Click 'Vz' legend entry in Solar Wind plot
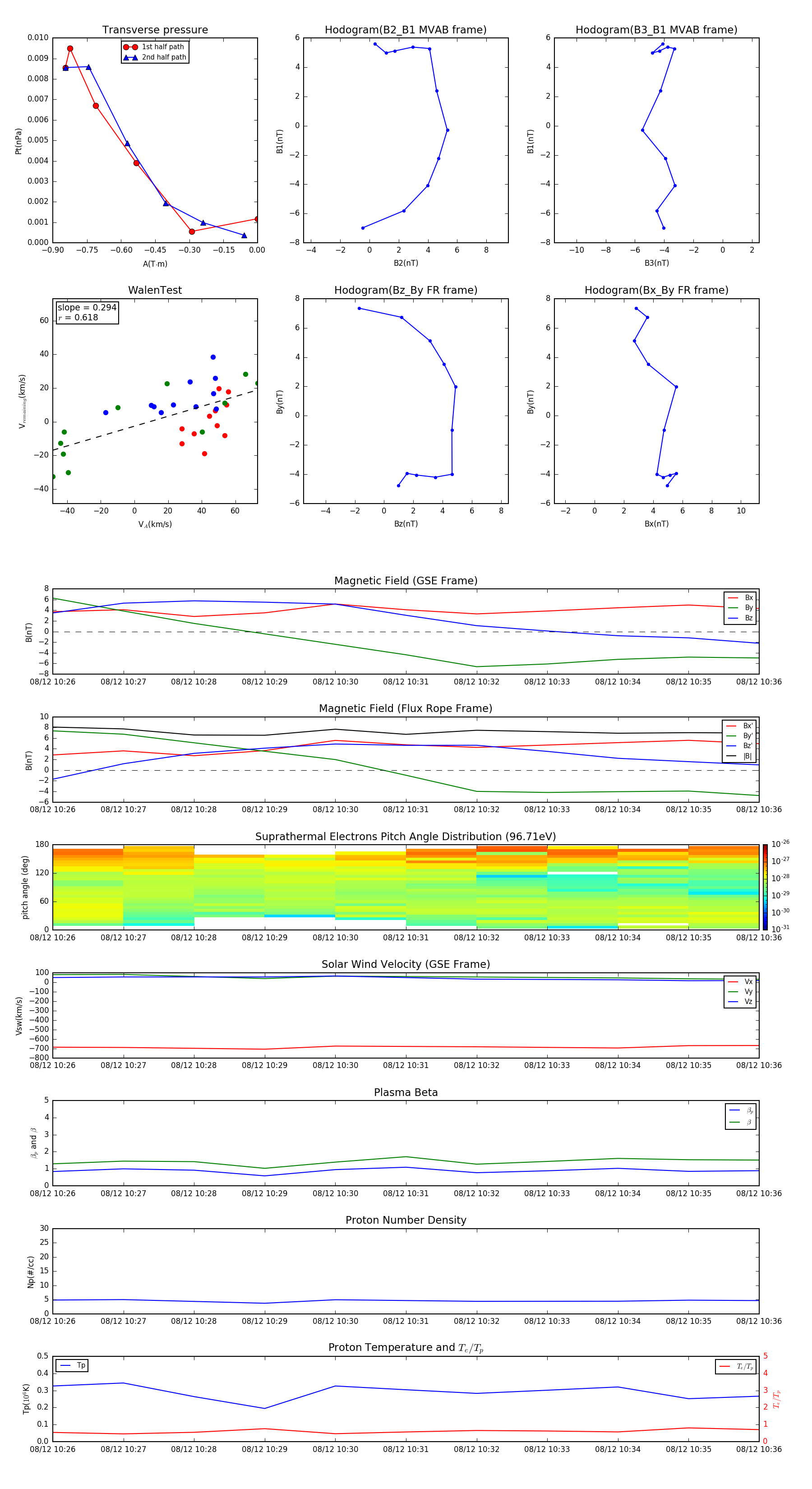Screen dimensions: 812x1489 [740, 1002]
